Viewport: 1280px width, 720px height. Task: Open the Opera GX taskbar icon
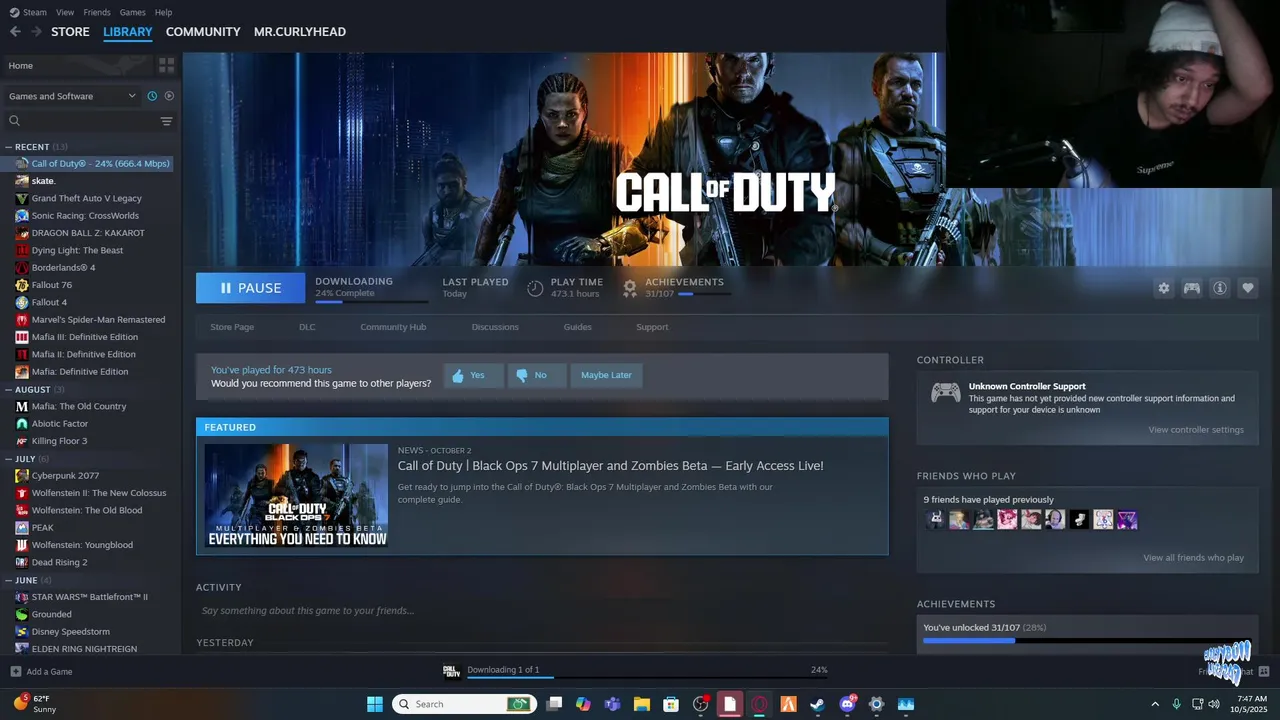[759, 704]
